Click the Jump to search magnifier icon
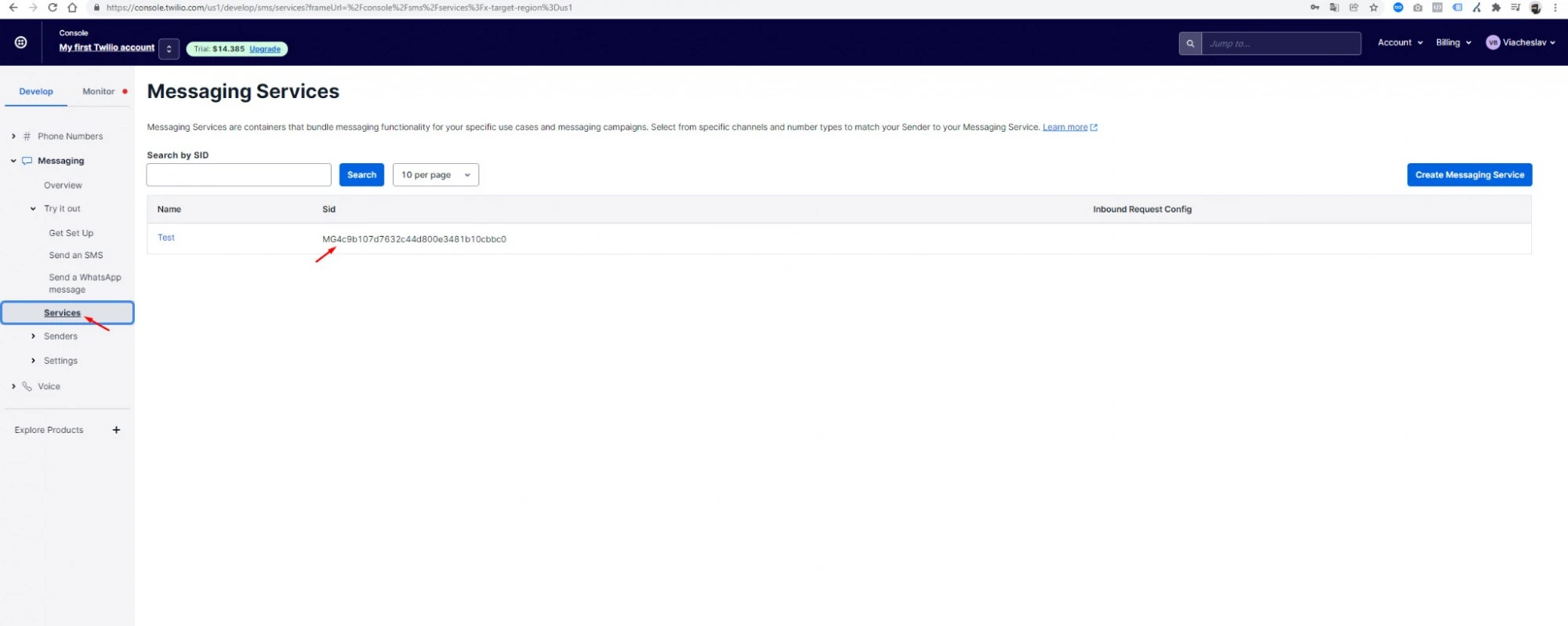1568x626 pixels. pos(1189,44)
